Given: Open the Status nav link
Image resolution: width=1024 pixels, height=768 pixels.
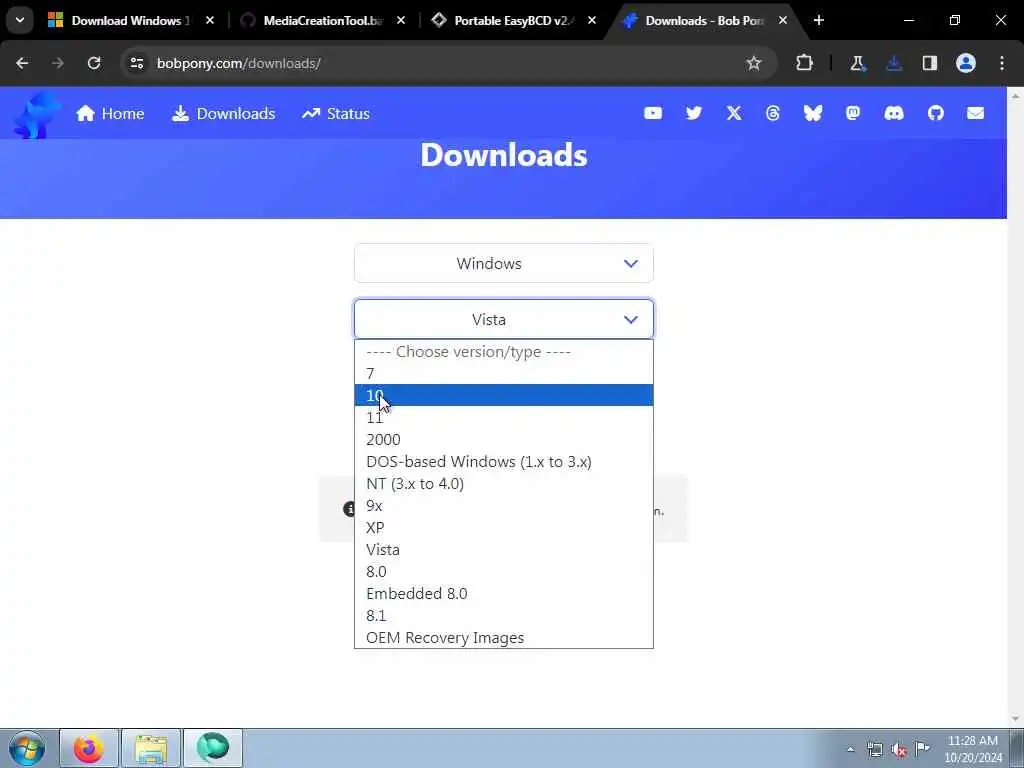Looking at the screenshot, I should tap(336, 114).
